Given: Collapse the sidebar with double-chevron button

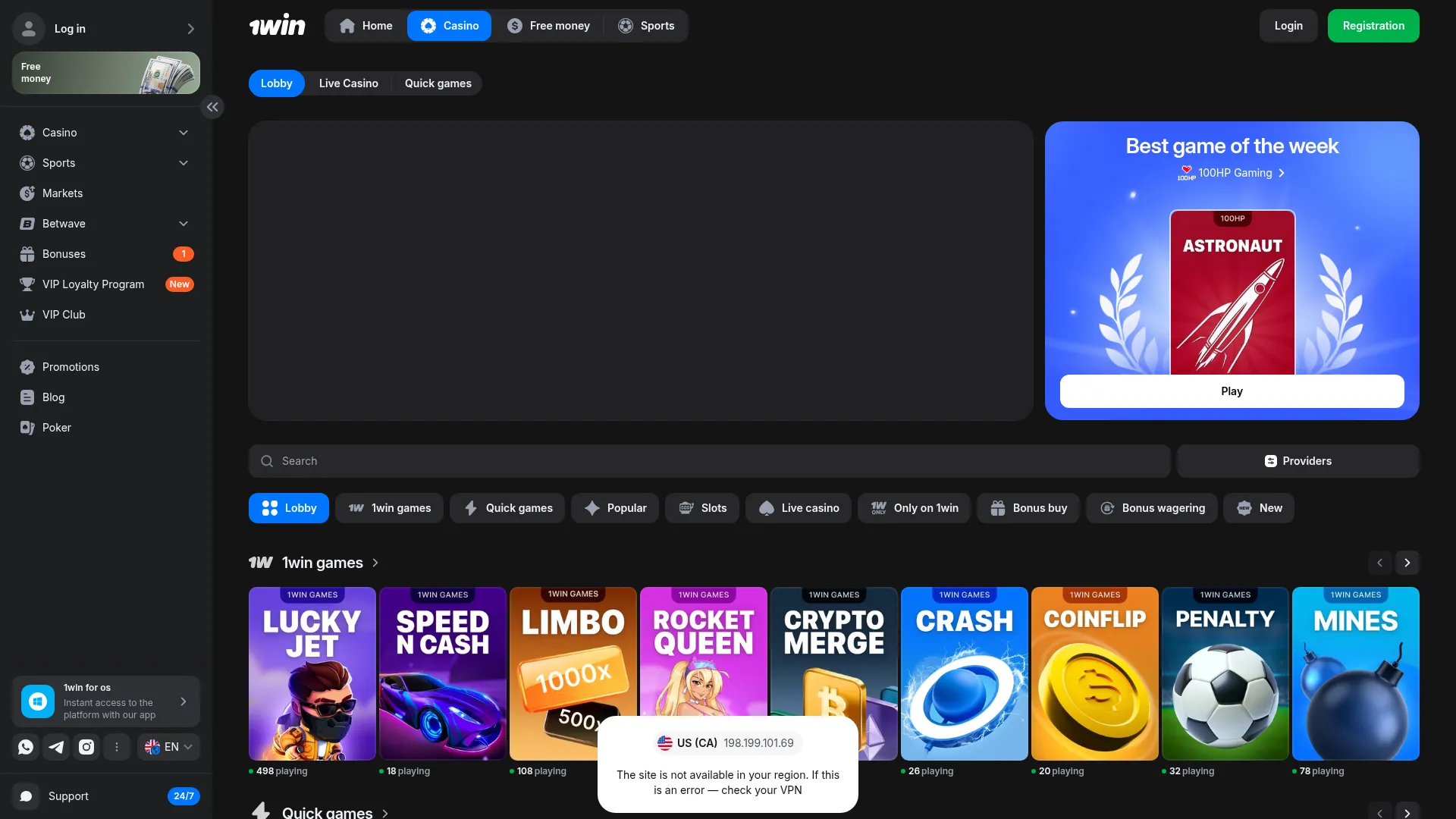Looking at the screenshot, I should click(212, 107).
